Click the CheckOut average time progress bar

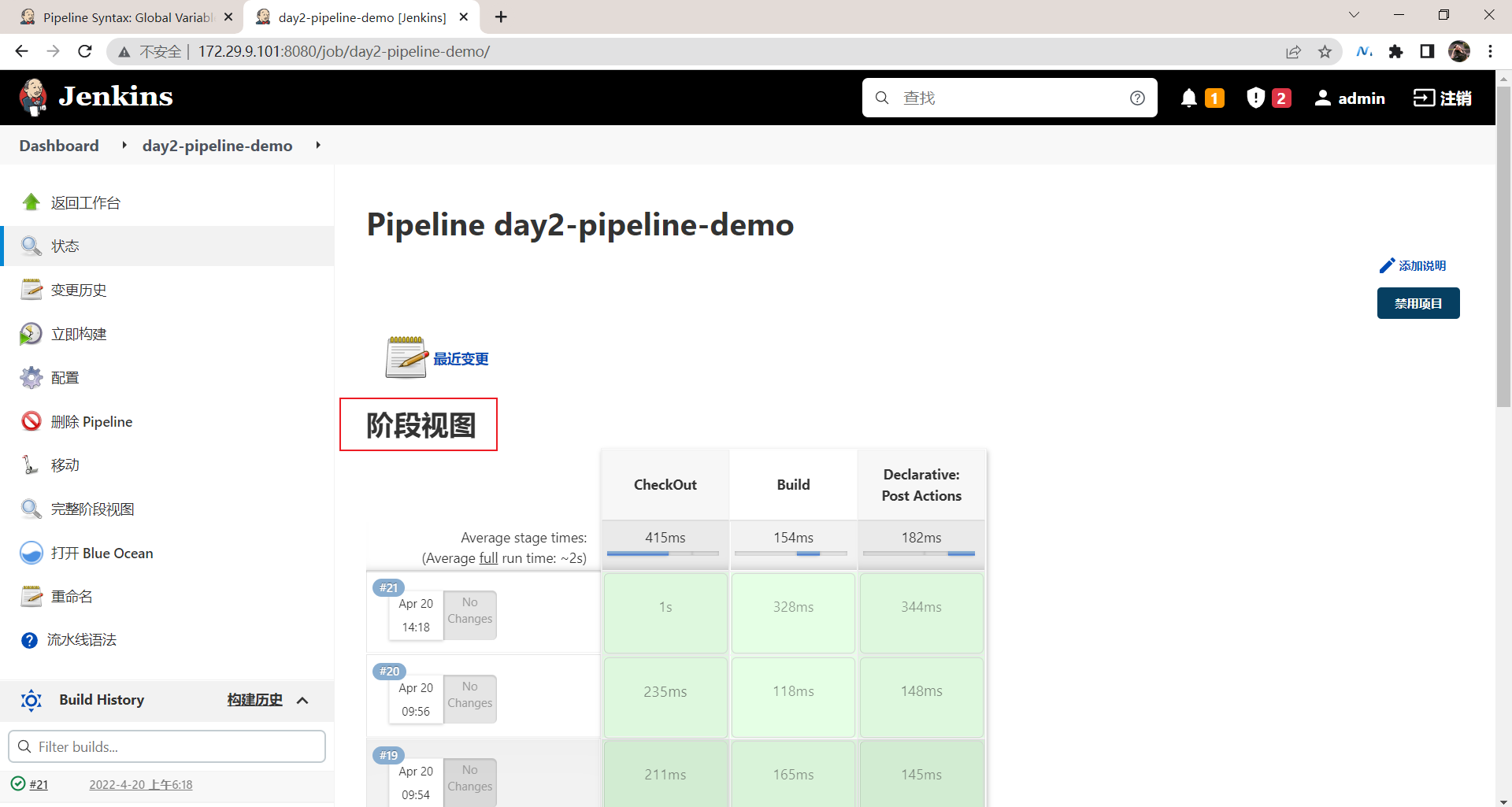tap(663, 553)
